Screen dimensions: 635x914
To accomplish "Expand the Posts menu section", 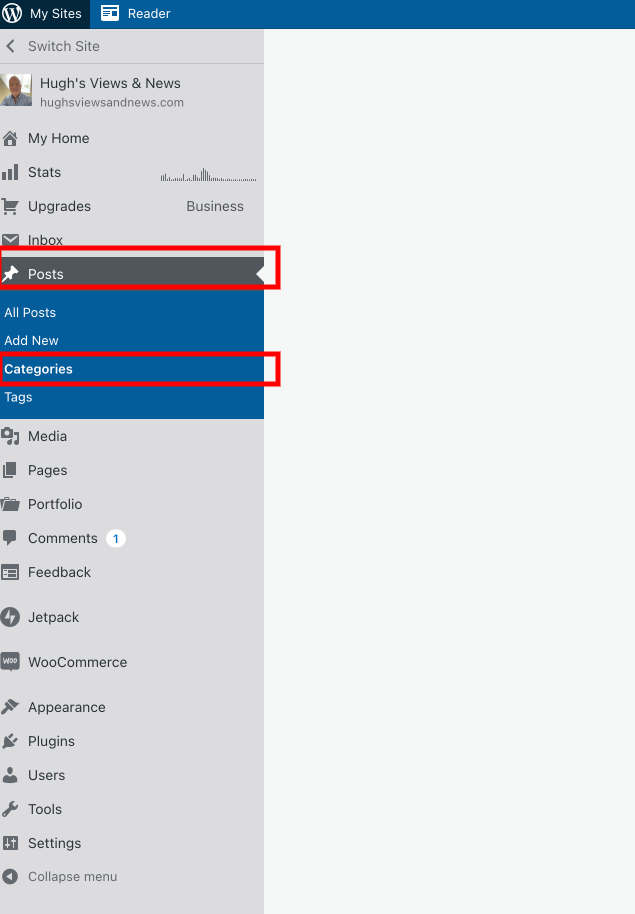I will 45,274.
